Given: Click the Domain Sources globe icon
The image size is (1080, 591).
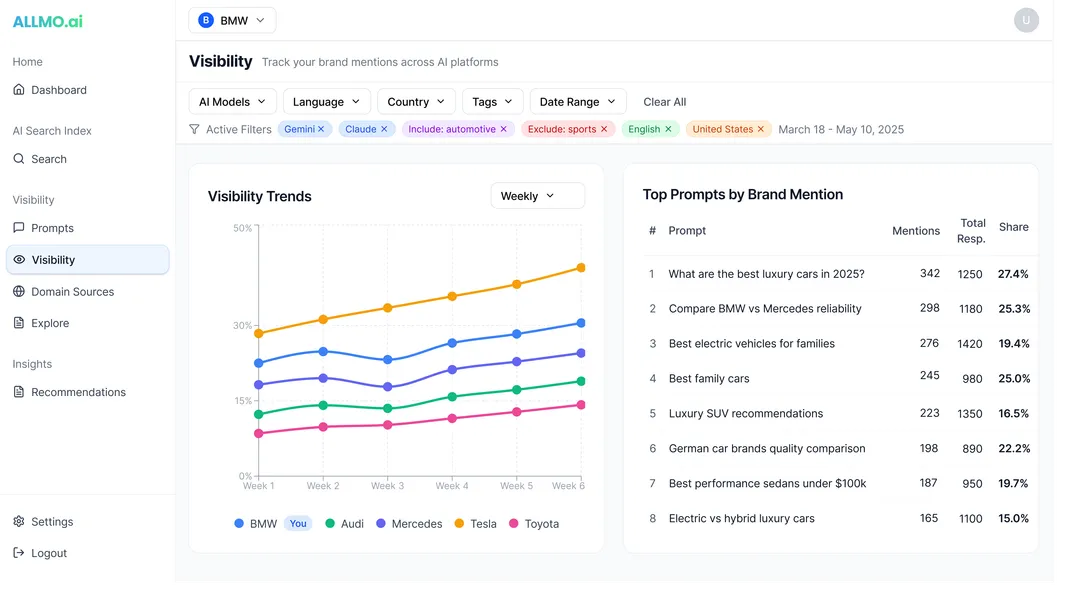Looking at the screenshot, I should click(x=19, y=291).
